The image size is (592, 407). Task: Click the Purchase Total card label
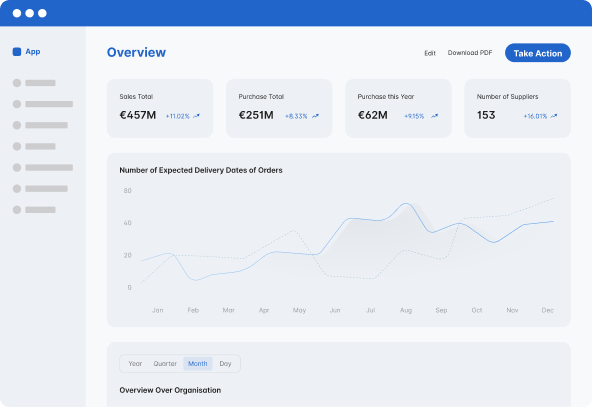[261, 97]
